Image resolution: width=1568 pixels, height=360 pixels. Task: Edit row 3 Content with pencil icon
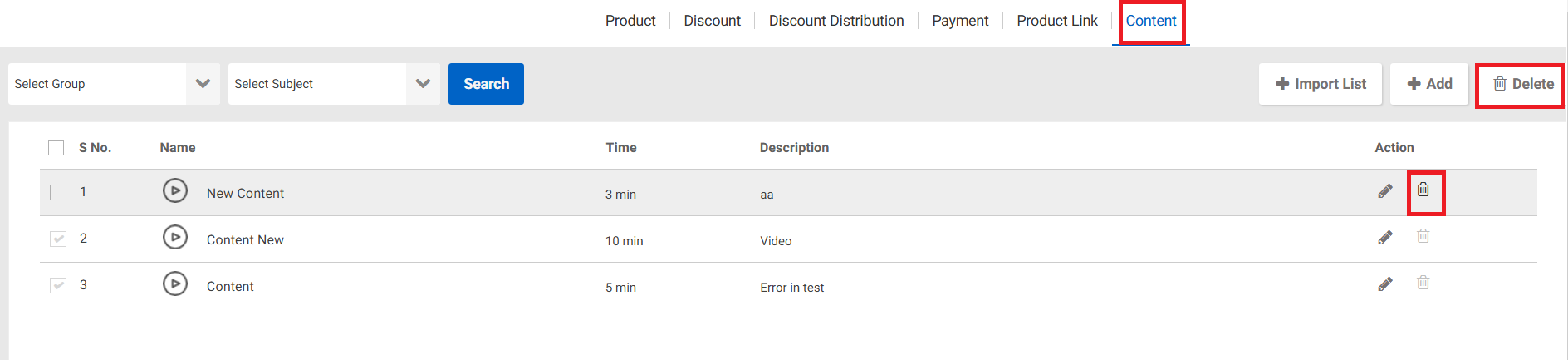coord(1384,284)
